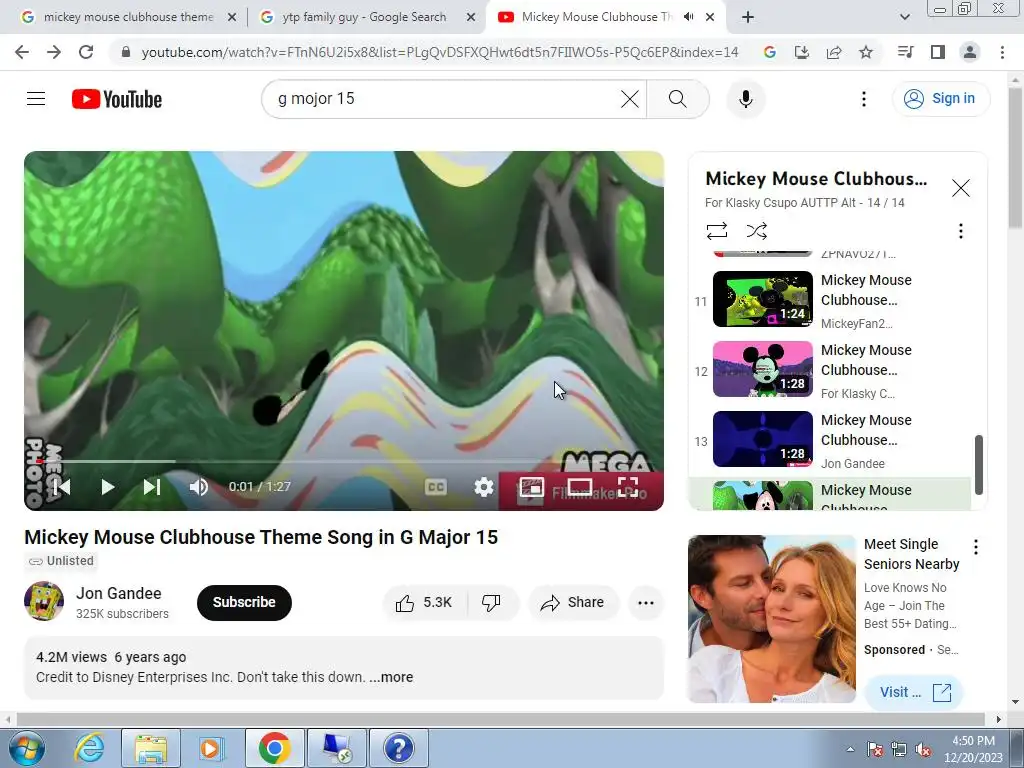Image resolution: width=1024 pixels, height=768 pixels.
Task: Start voice search with microphone
Action: coord(746,99)
